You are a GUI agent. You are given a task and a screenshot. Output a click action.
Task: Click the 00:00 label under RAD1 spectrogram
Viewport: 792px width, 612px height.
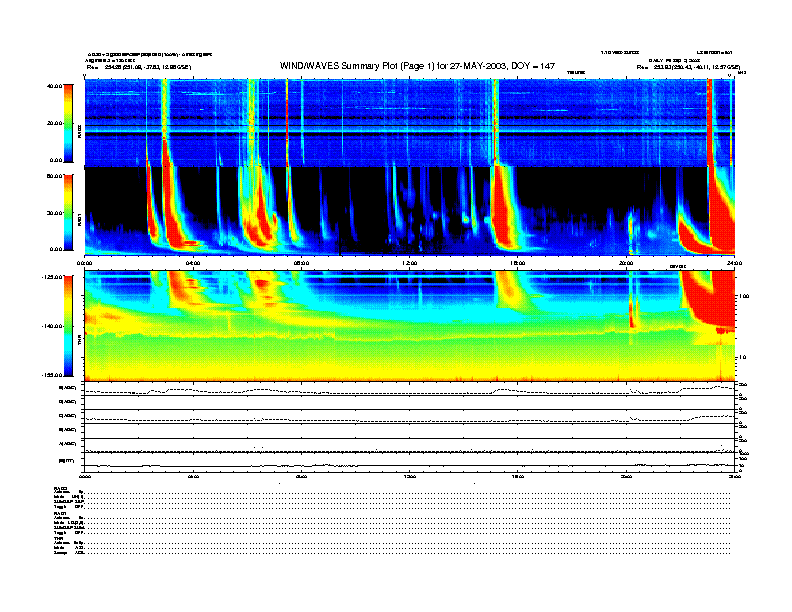[84, 263]
